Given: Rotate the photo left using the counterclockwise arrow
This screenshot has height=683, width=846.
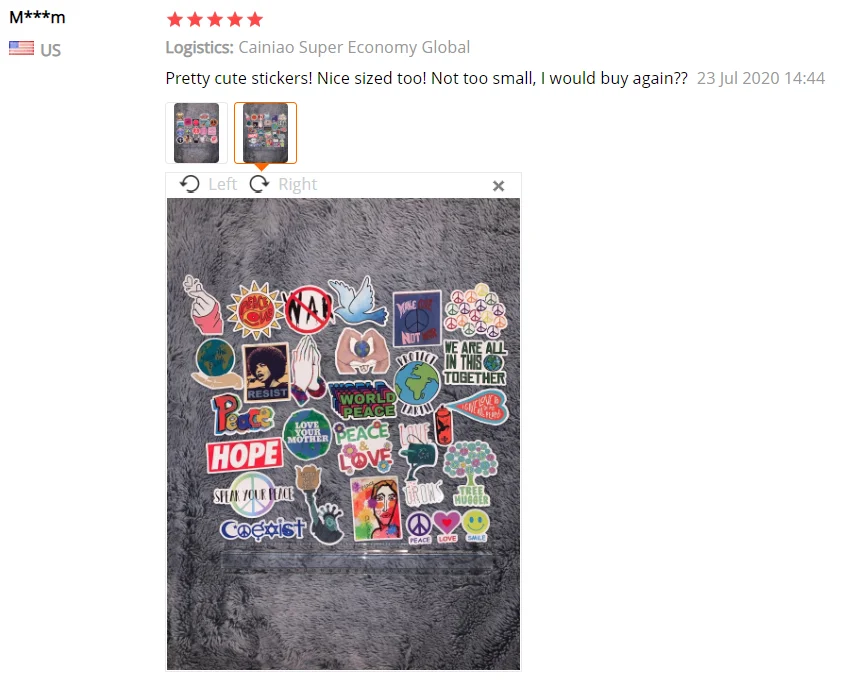Looking at the screenshot, I should [189, 184].
